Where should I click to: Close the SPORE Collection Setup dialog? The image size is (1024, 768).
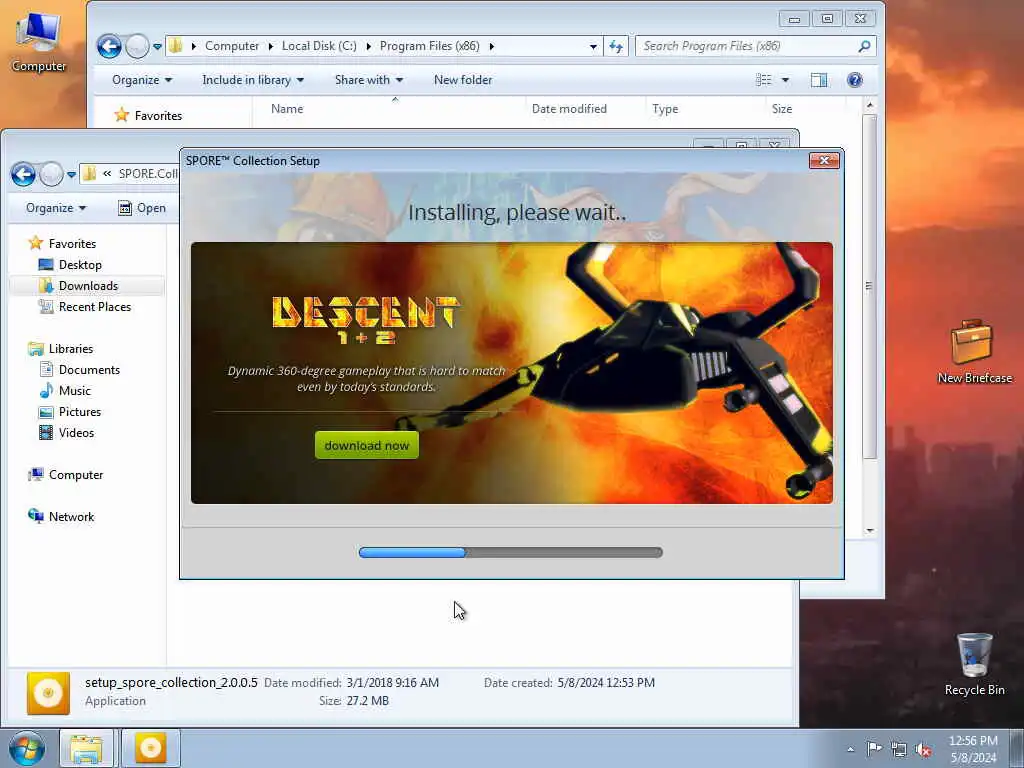click(x=824, y=161)
